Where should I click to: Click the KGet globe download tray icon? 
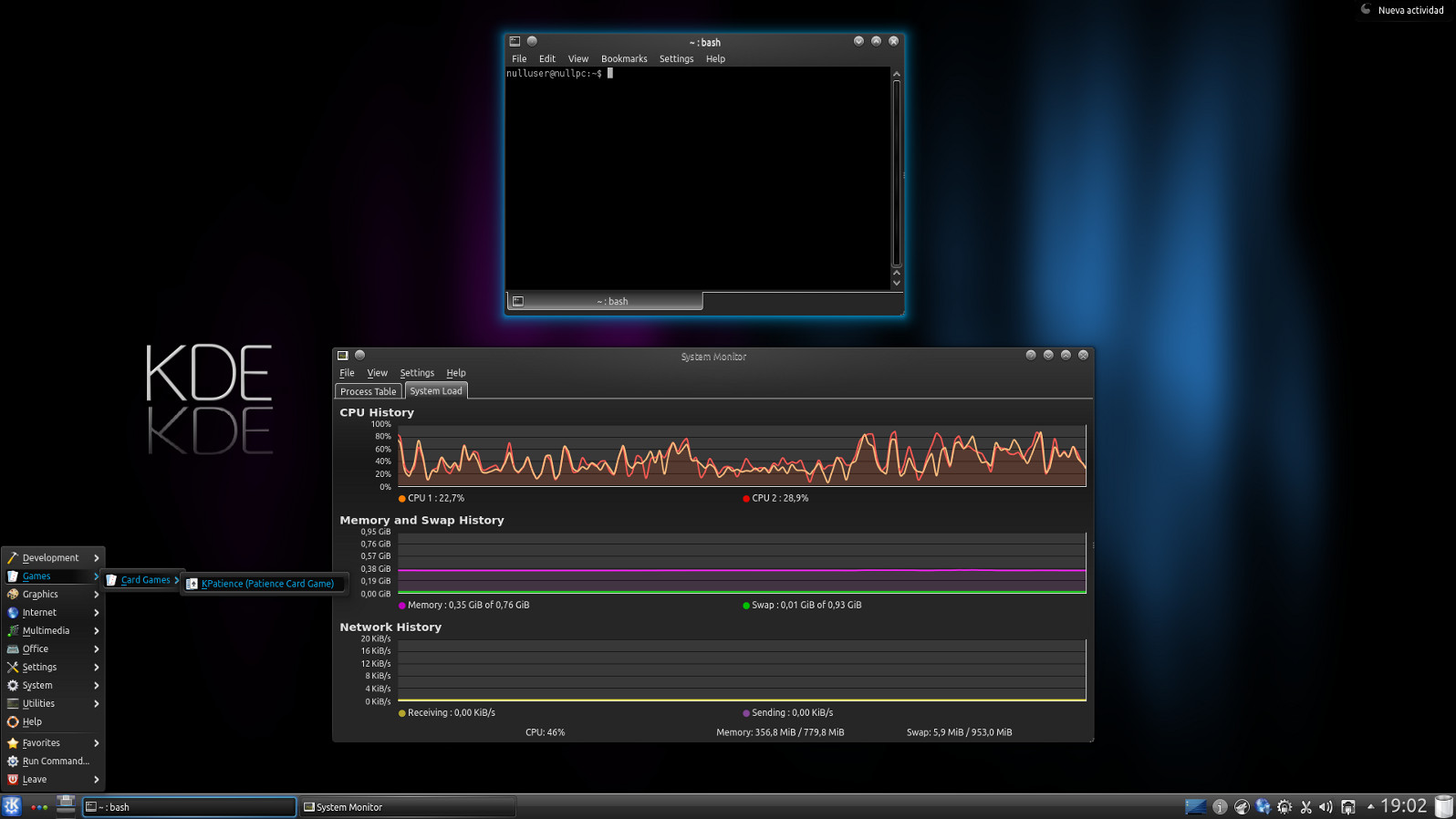coord(1263,807)
